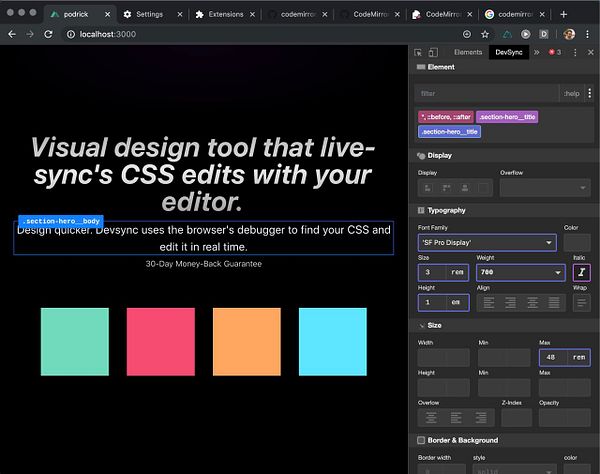Image resolution: width=600 pixels, height=474 pixels.
Task: Click the square D extension icon
Action: coord(544,34)
